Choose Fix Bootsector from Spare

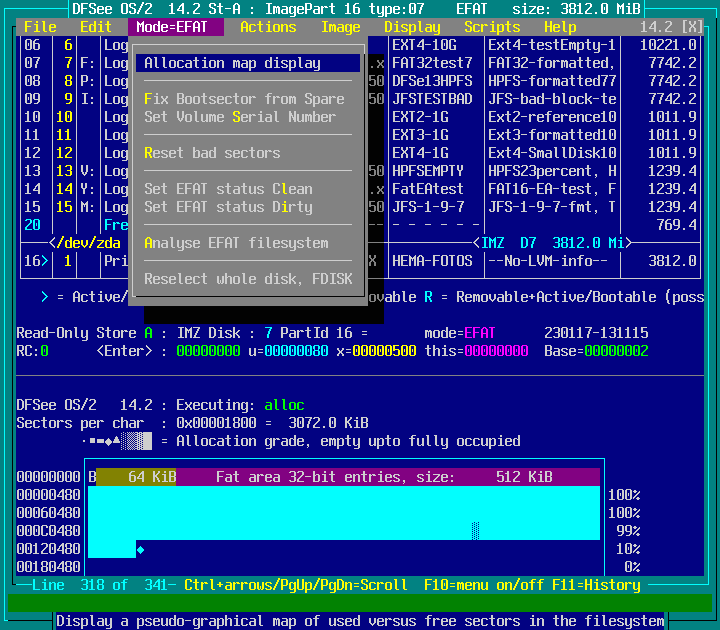[244, 99]
